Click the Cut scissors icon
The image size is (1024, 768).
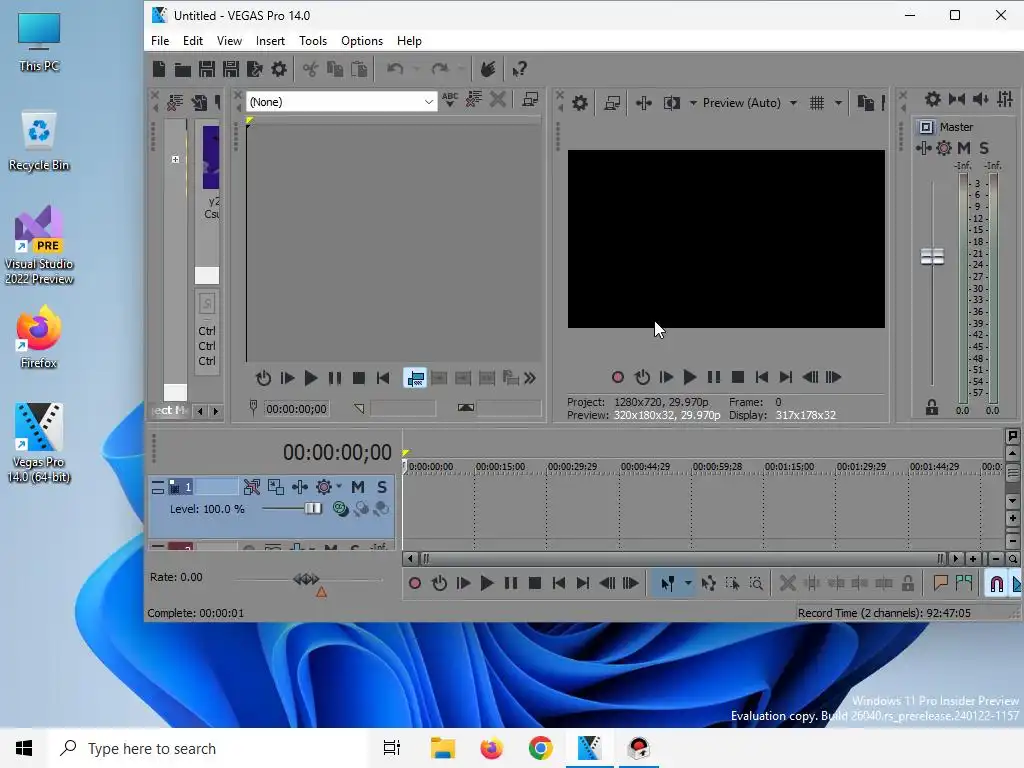pyautogui.click(x=310, y=69)
